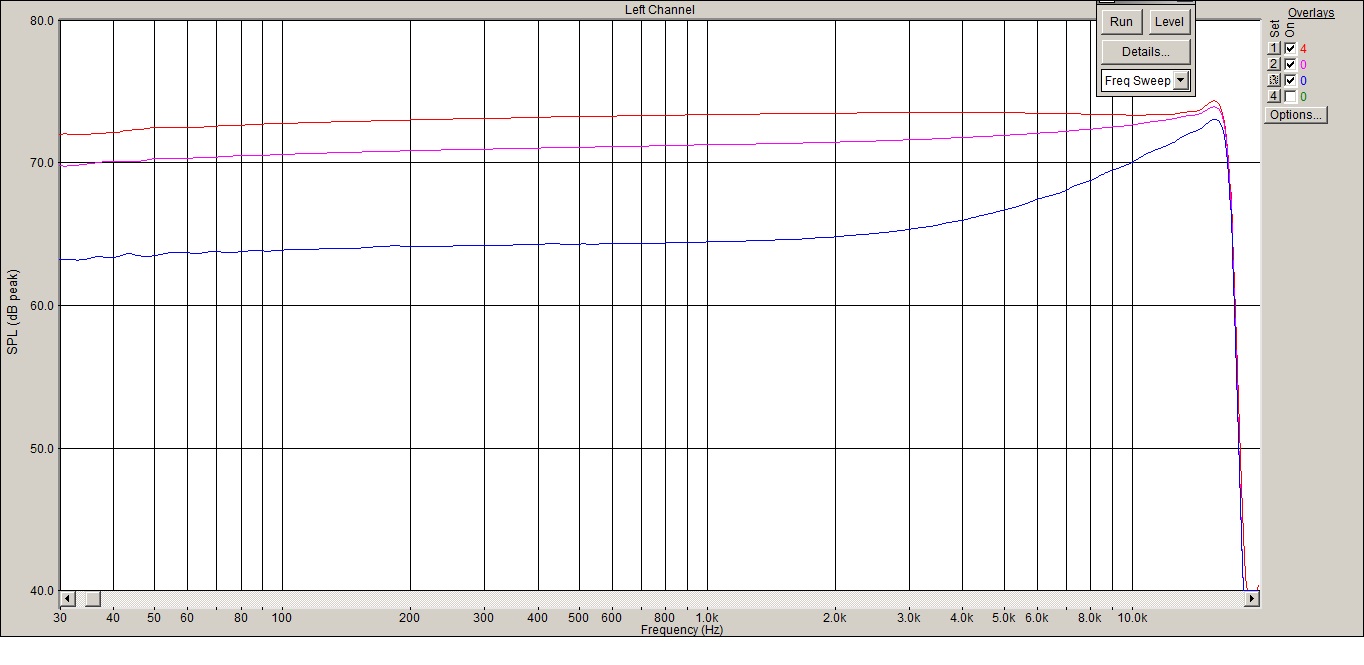Viewport: 1364px width, 665px height.
Task: Enable overlay 4 On checkbox
Action: [1290, 96]
